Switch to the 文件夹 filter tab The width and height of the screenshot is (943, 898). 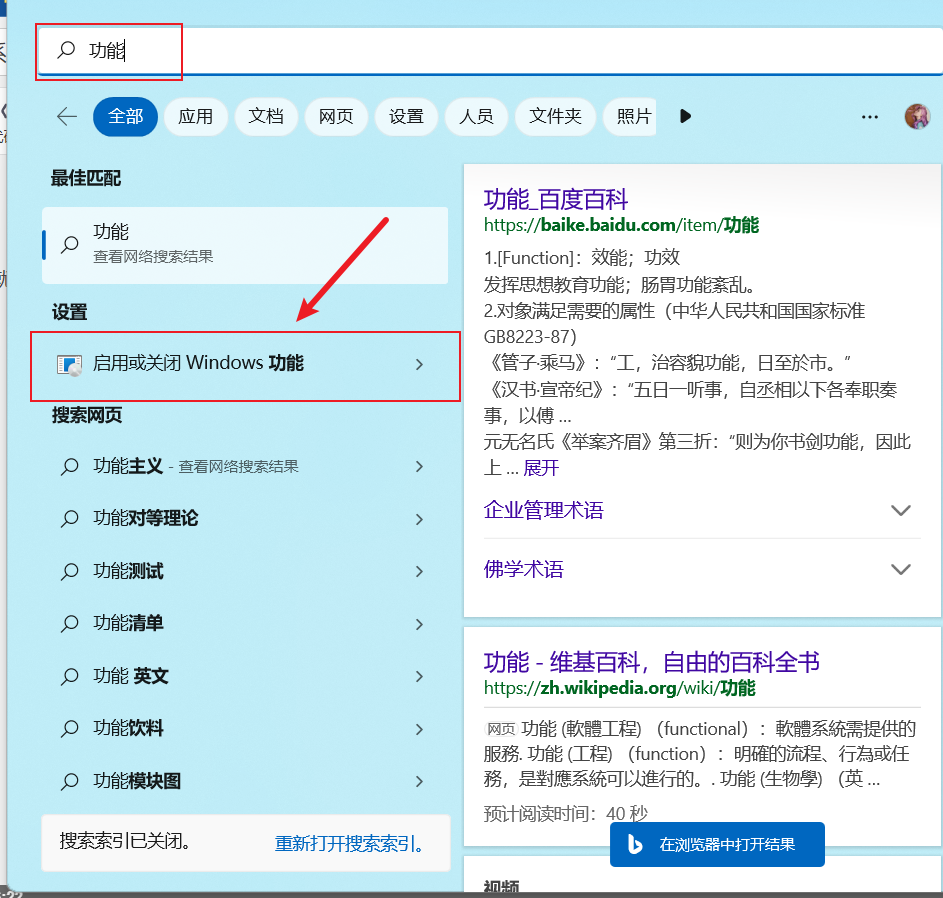(555, 116)
